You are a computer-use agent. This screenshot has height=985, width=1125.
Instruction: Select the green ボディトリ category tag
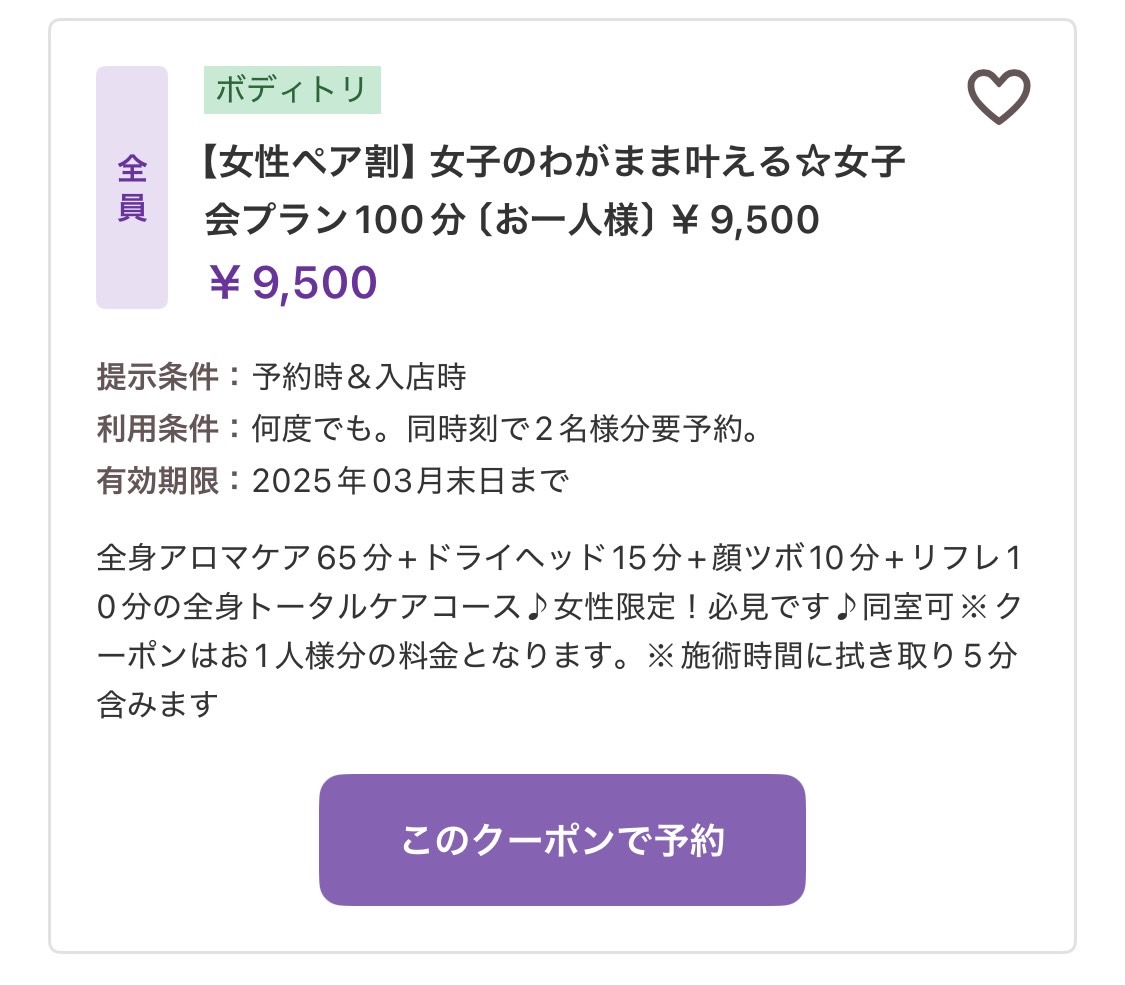pyautogui.click(x=292, y=90)
